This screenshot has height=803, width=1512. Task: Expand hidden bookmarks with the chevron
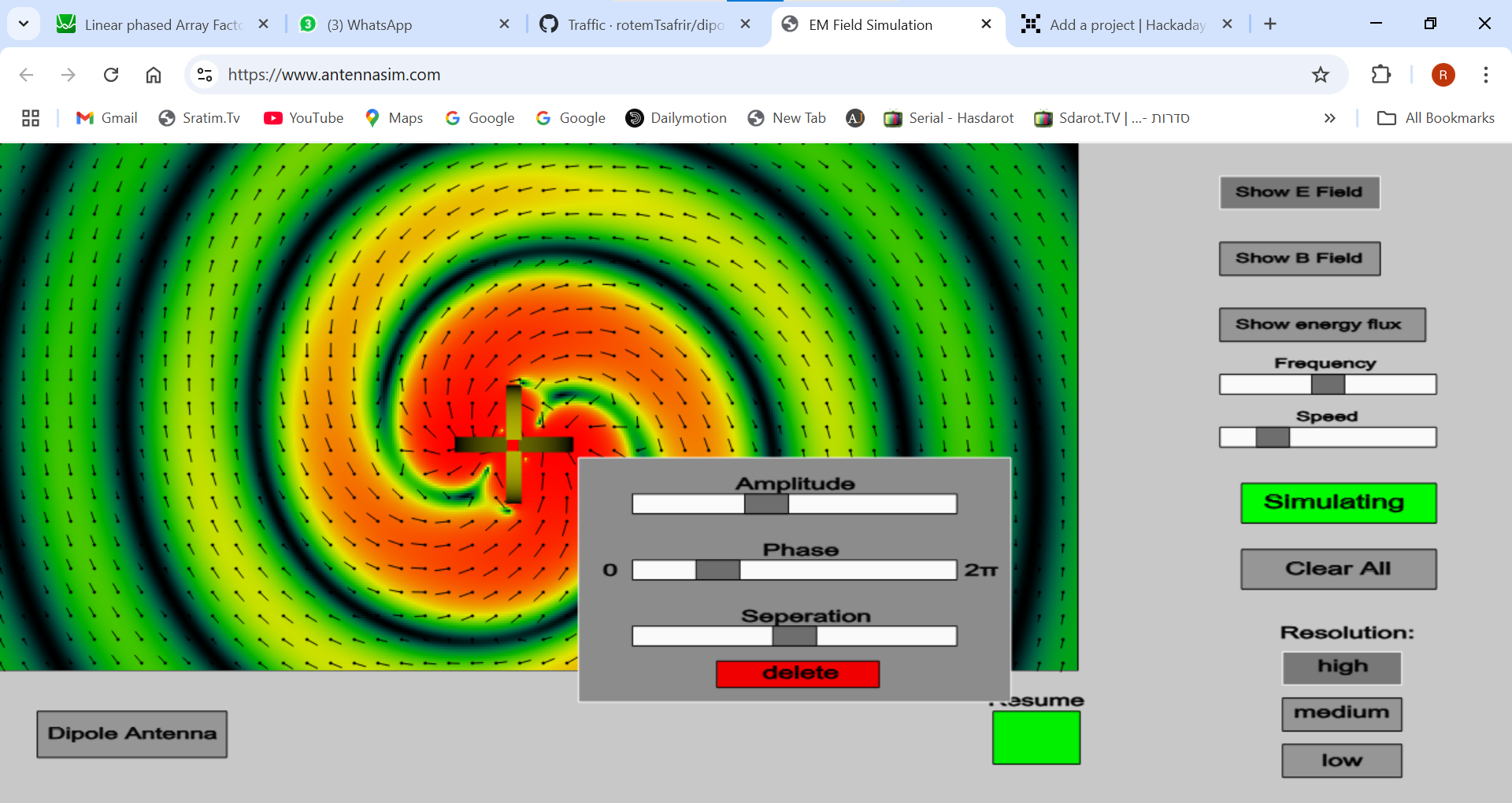[1330, 118]
